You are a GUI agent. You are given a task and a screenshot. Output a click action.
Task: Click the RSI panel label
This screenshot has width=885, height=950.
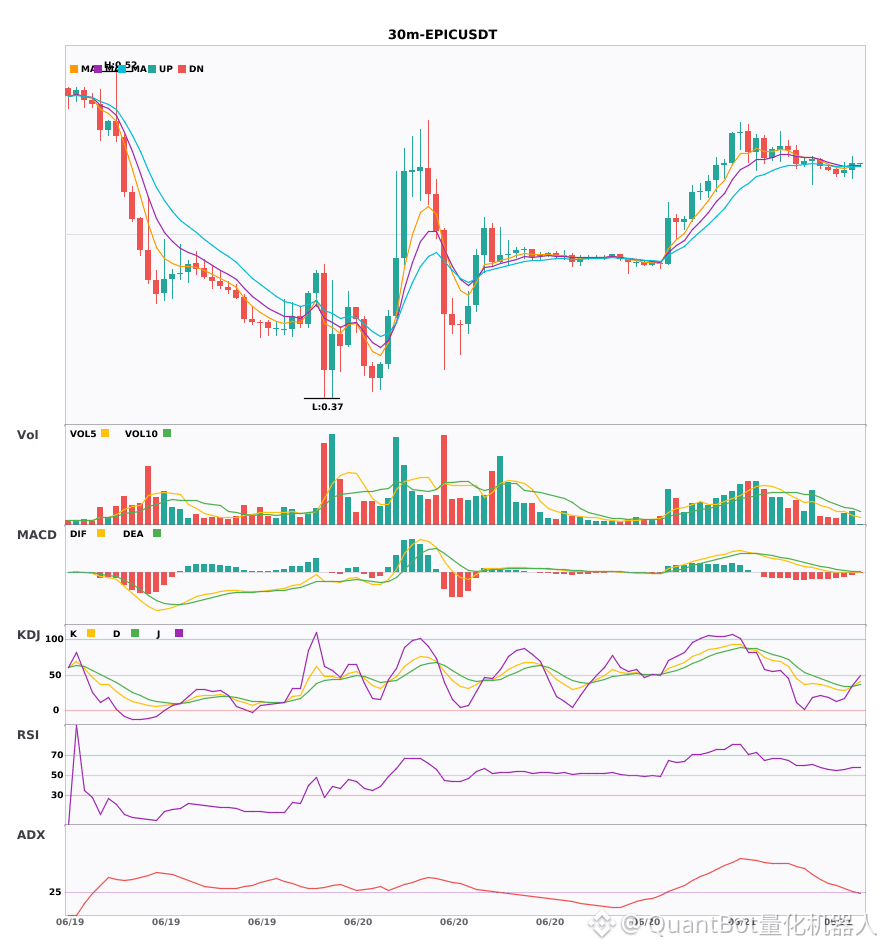coord(28,735)
